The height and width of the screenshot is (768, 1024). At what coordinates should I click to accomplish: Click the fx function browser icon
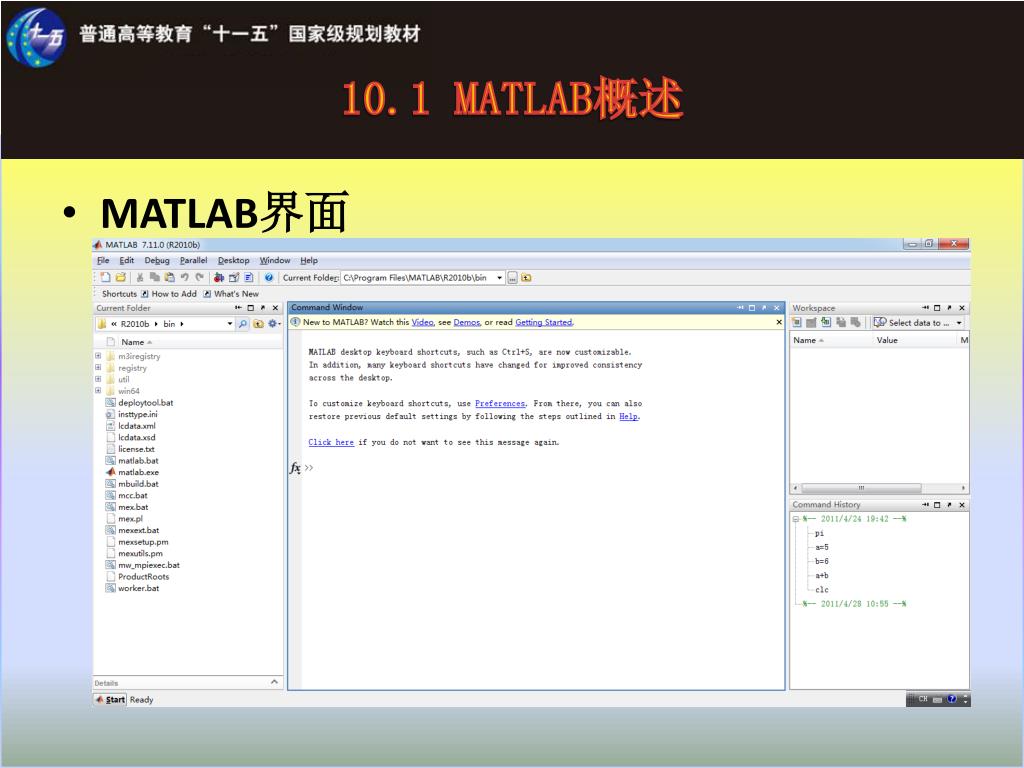[x=295, y=468]
